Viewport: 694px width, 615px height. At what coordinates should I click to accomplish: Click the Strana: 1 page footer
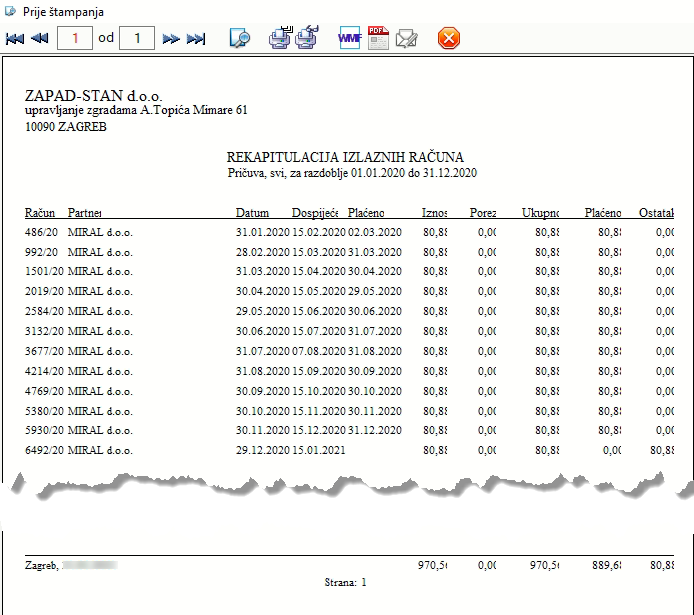345,582
